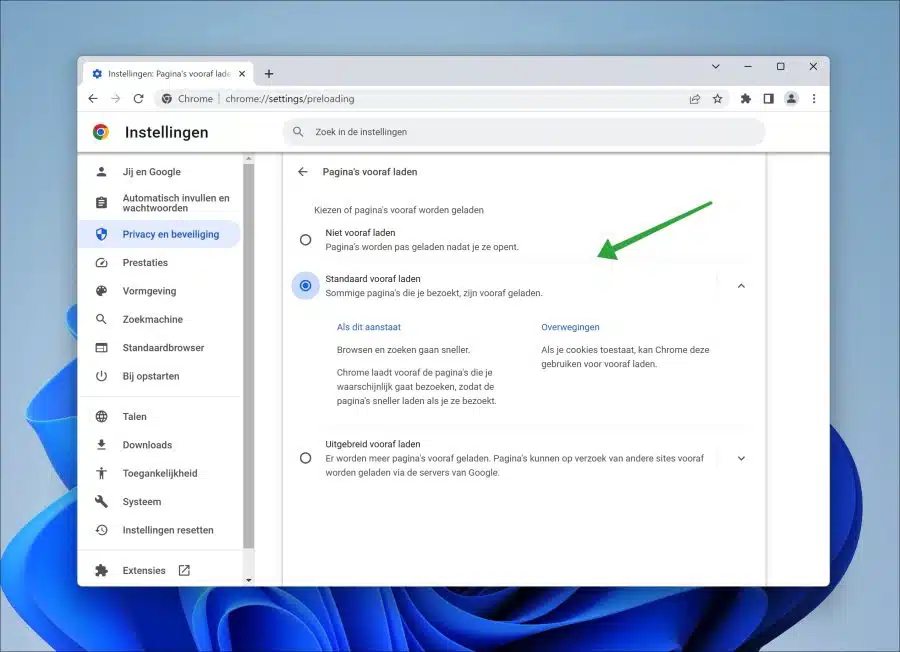Viewport: 900px width, 652px height.
Task: Open a new tab with plus button
Action: coord(269,73)
